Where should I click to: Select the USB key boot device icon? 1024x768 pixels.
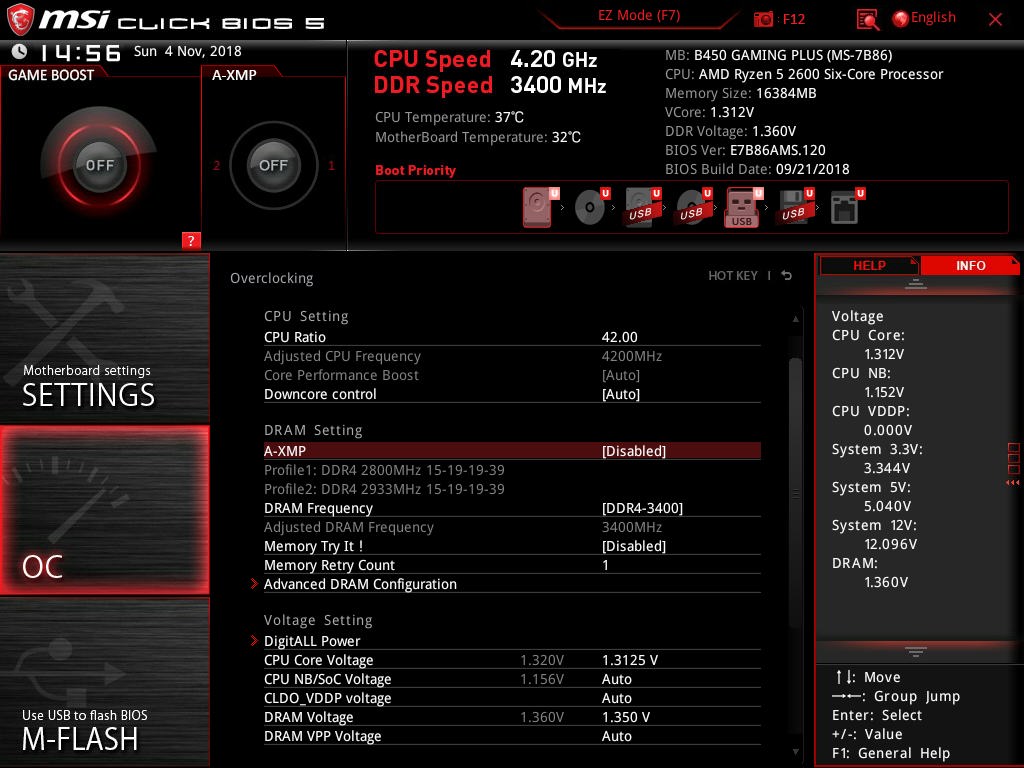coord(743,207)
